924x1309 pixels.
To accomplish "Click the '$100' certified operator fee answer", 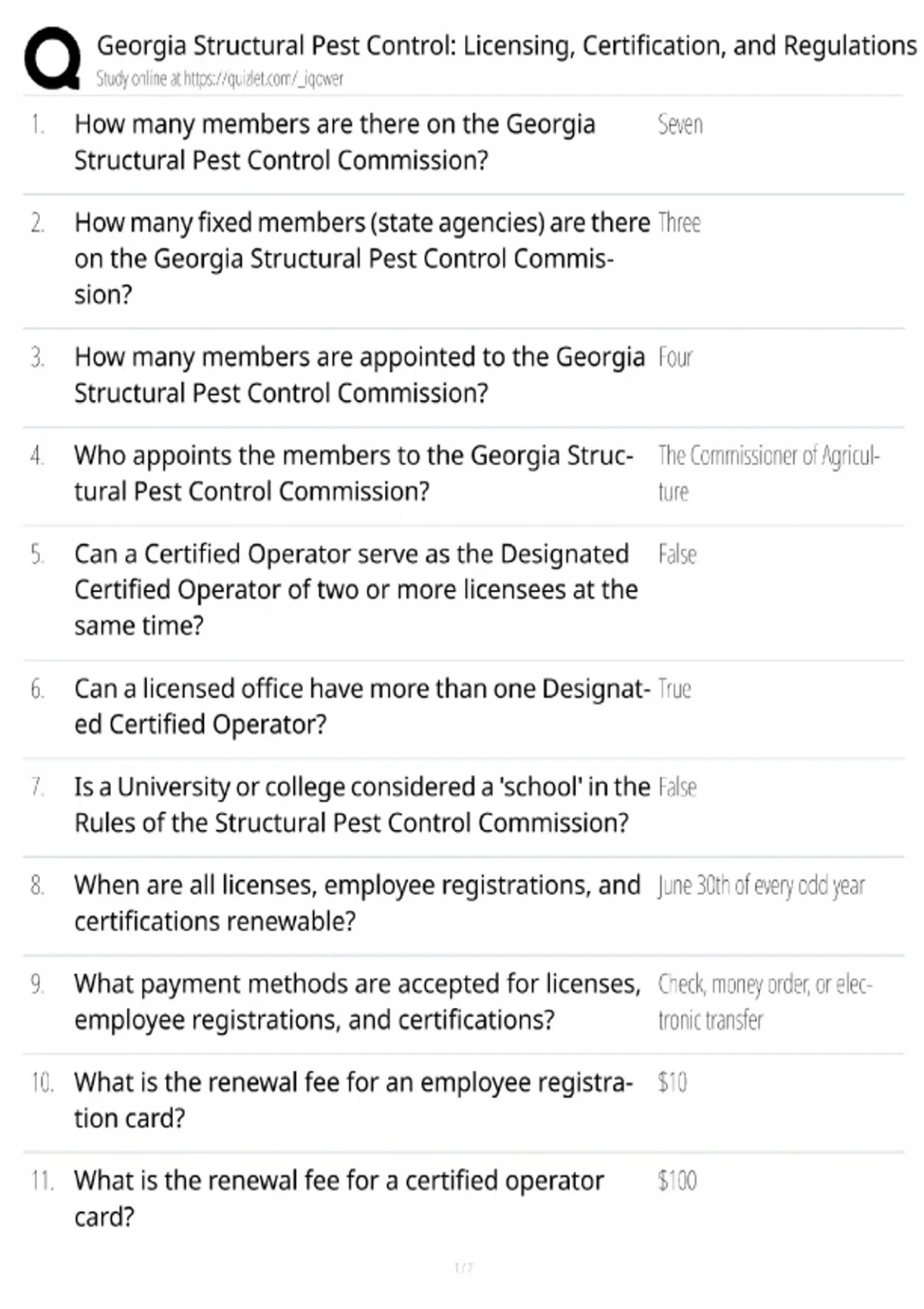I will pyautogui.click(x=677, y=1181).
